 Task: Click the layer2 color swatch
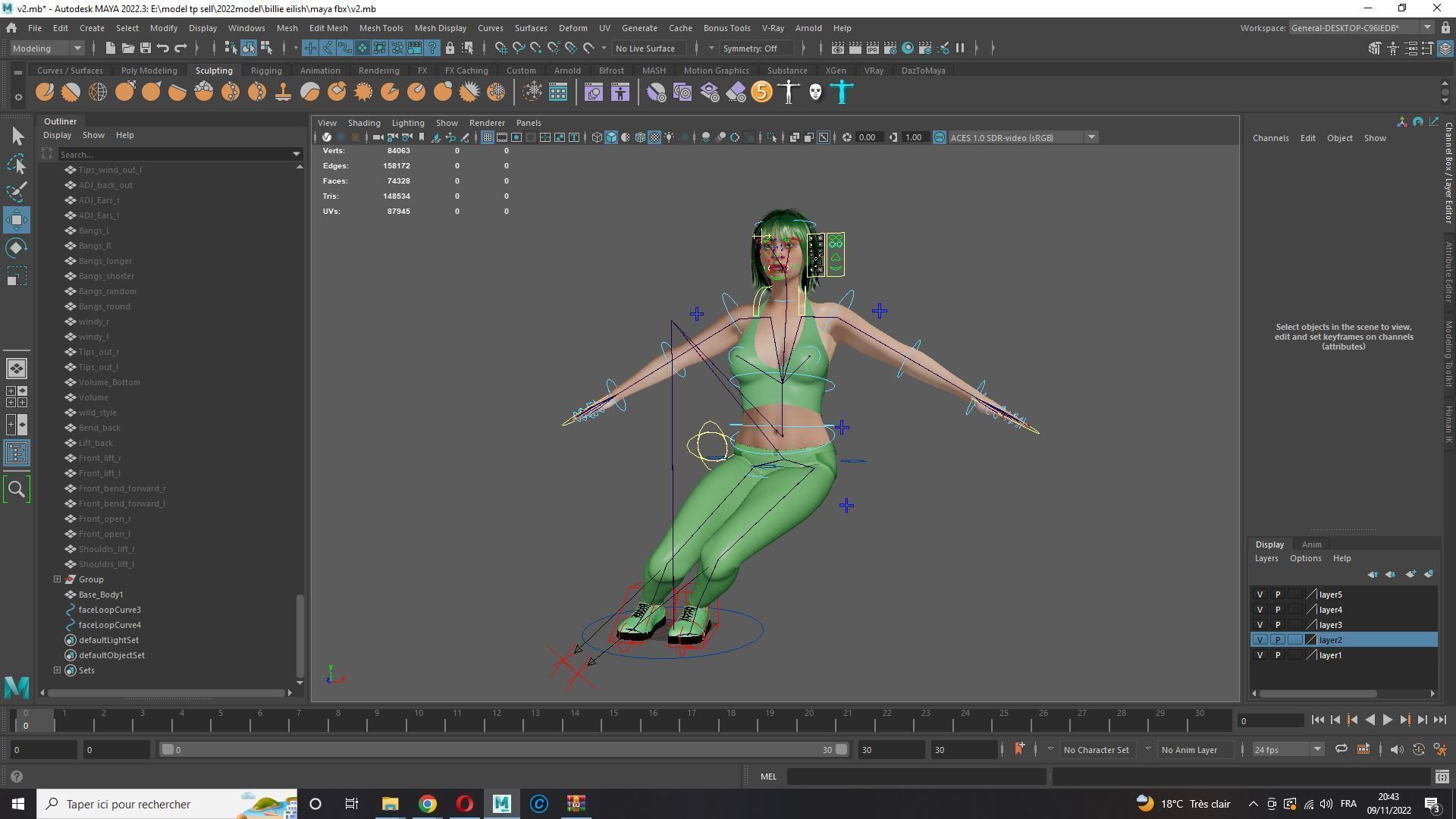click(1310, 640)
